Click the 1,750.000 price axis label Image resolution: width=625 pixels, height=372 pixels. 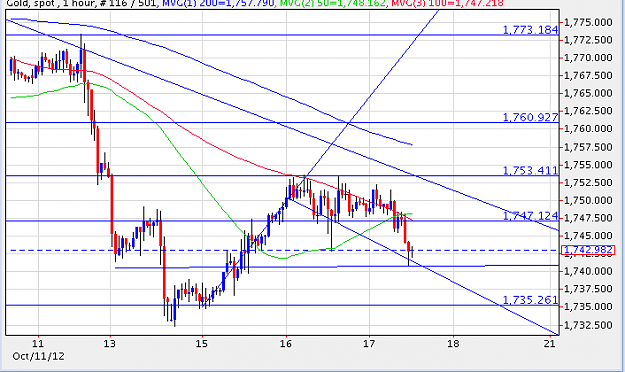tap(589, 201)
